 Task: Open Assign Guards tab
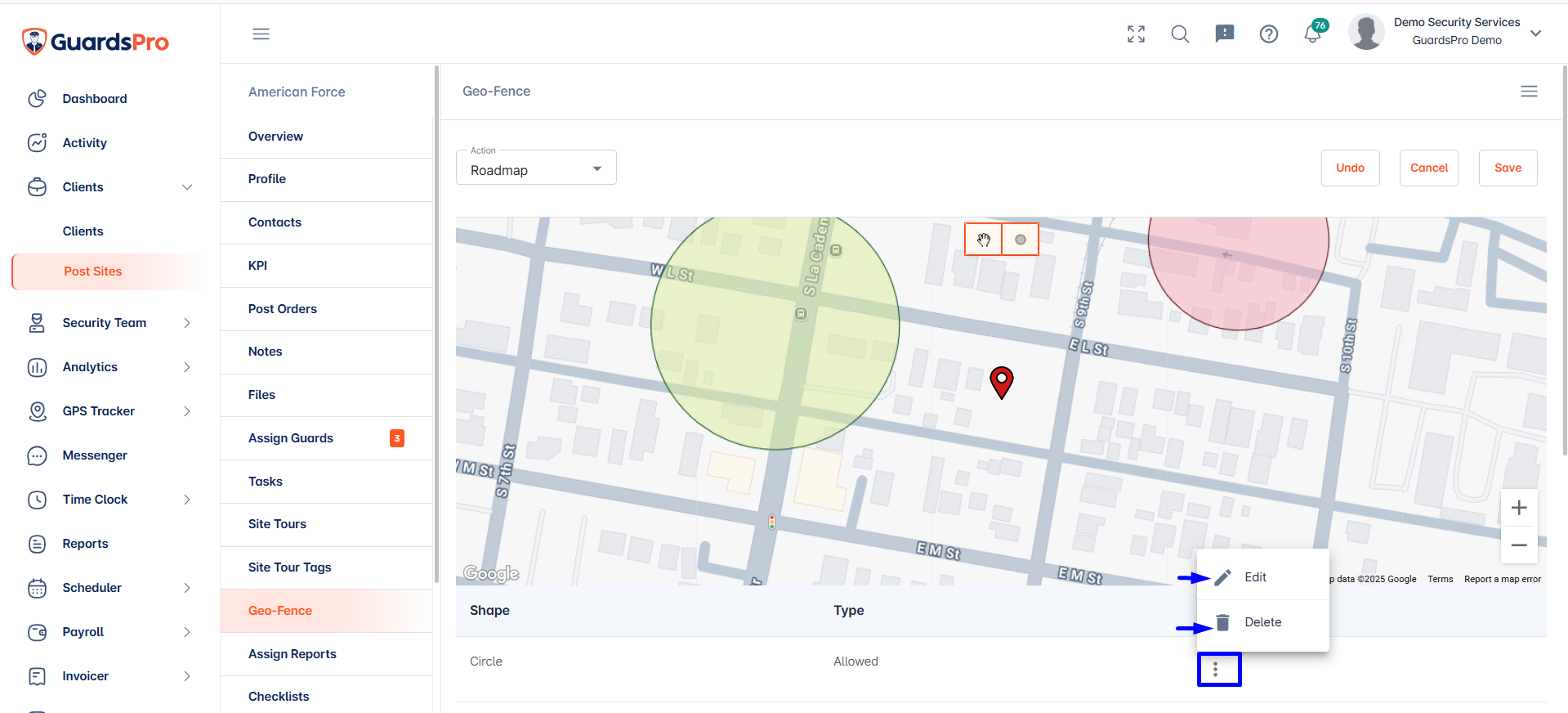point(326,438)
